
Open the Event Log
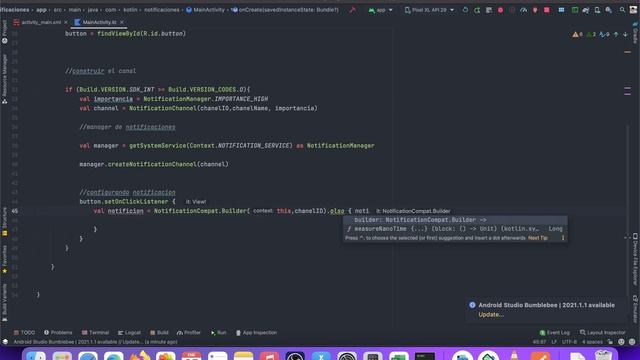tap(554, 333)
